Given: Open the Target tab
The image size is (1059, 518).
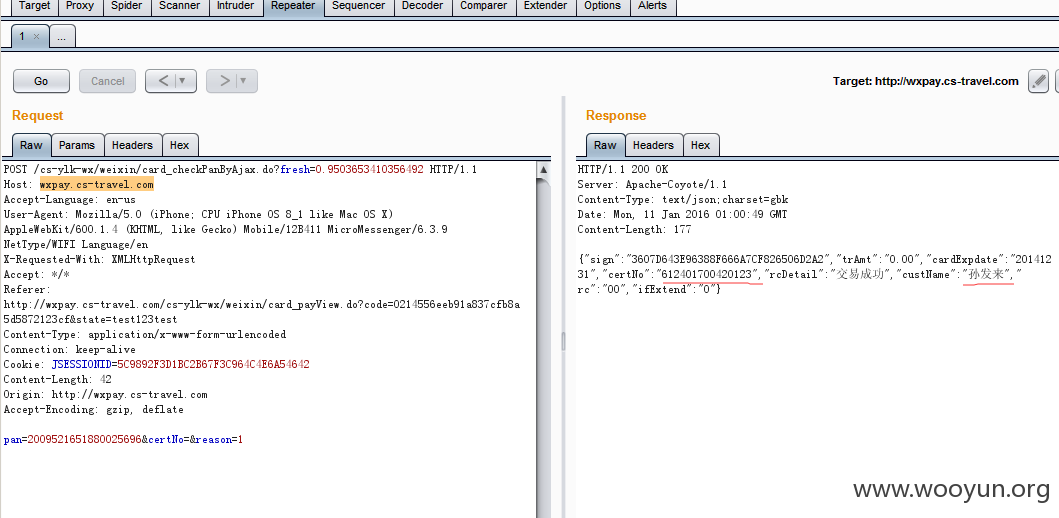Looking at the screenshot, I should [x=34, y=7].
